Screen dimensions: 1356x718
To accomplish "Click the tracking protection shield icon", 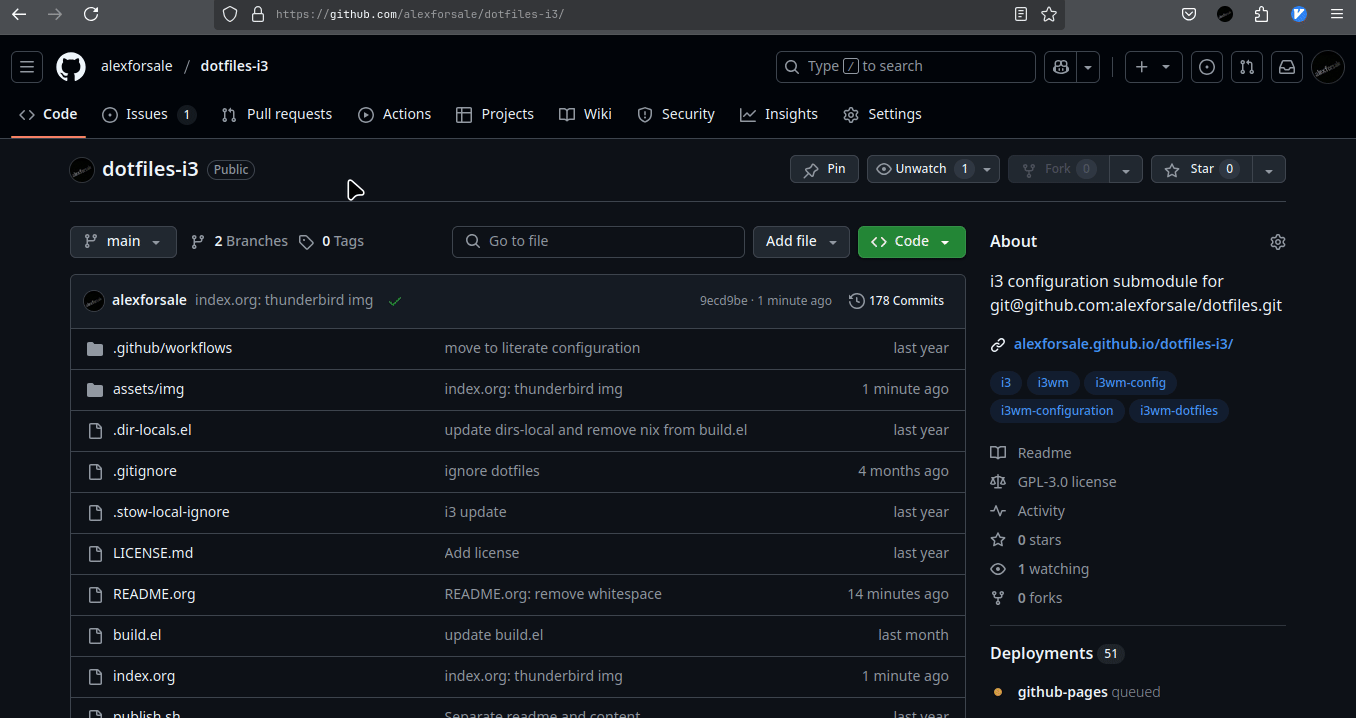I will [230, 14].
